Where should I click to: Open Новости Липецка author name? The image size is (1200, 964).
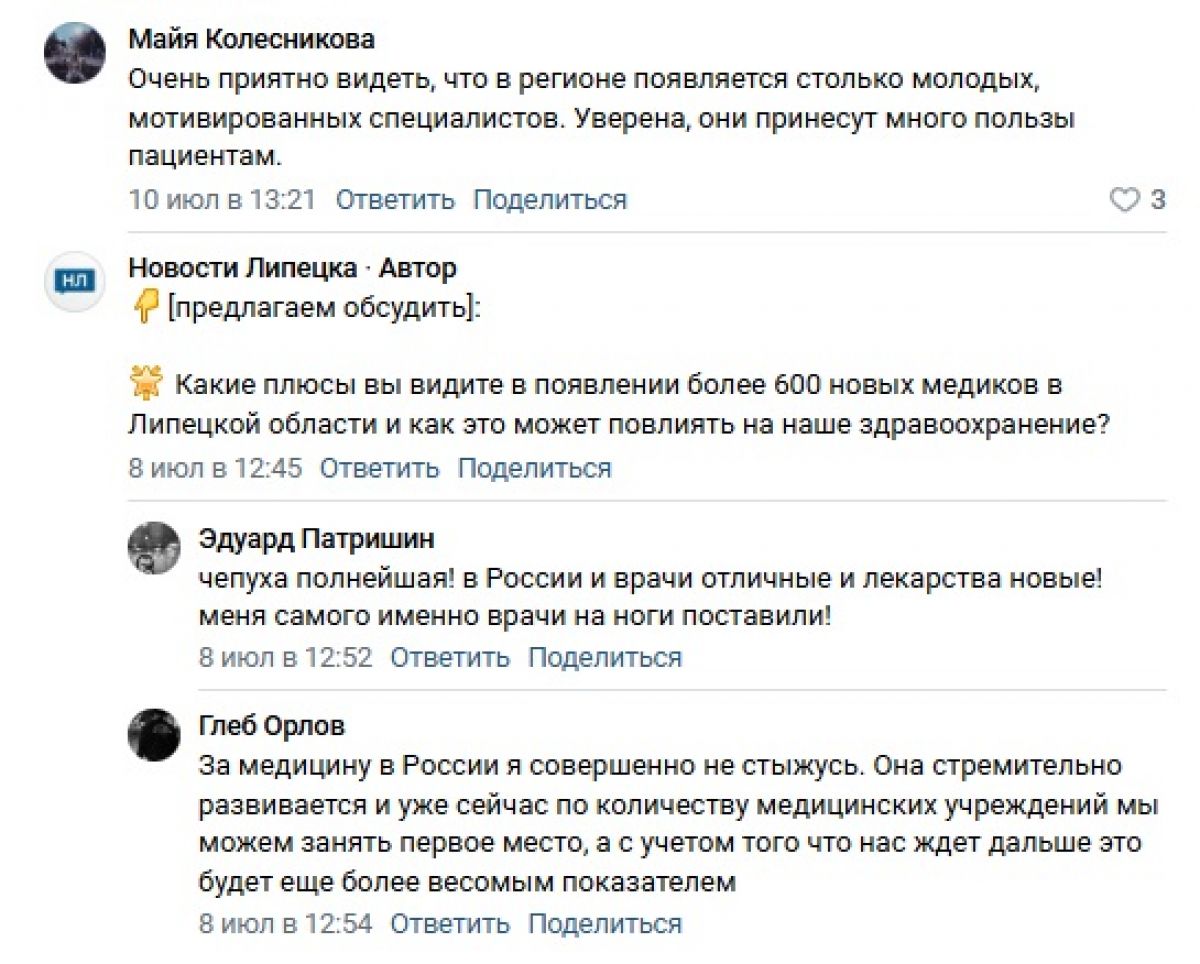click(x=243, y=268)
